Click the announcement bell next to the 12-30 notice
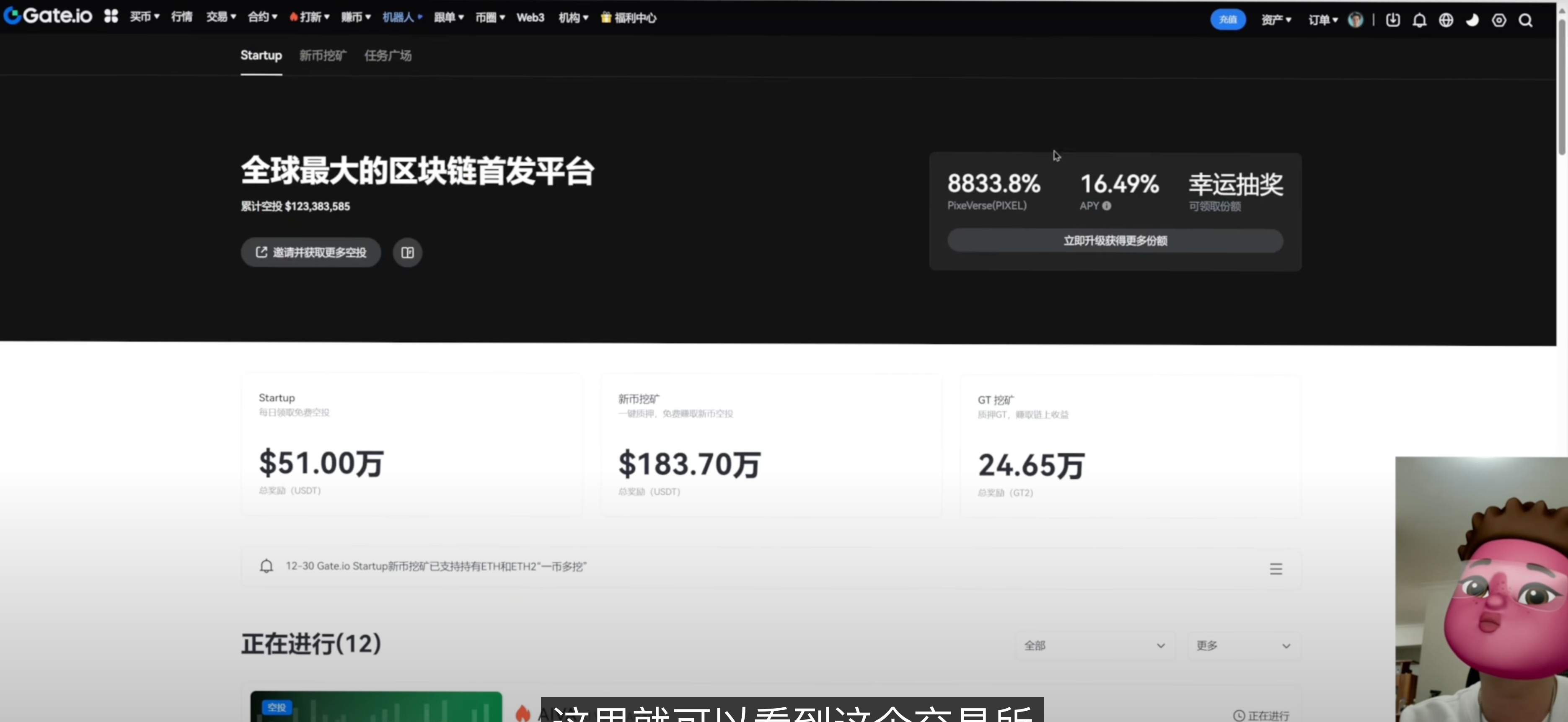Screen dimensions: 1568x722 266,566
